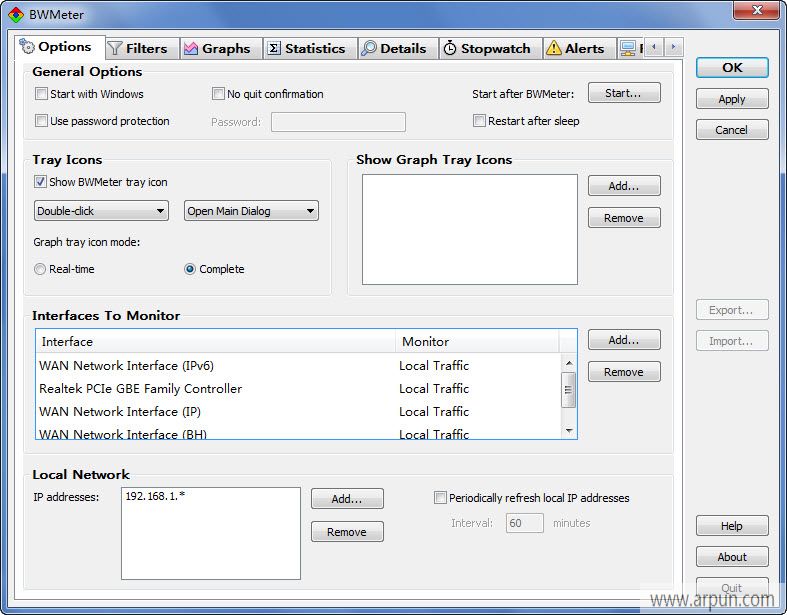Screen dimensions: 787x615
Task: Select WAN Network Interface (IP) row
Action: tap(298, 412)
